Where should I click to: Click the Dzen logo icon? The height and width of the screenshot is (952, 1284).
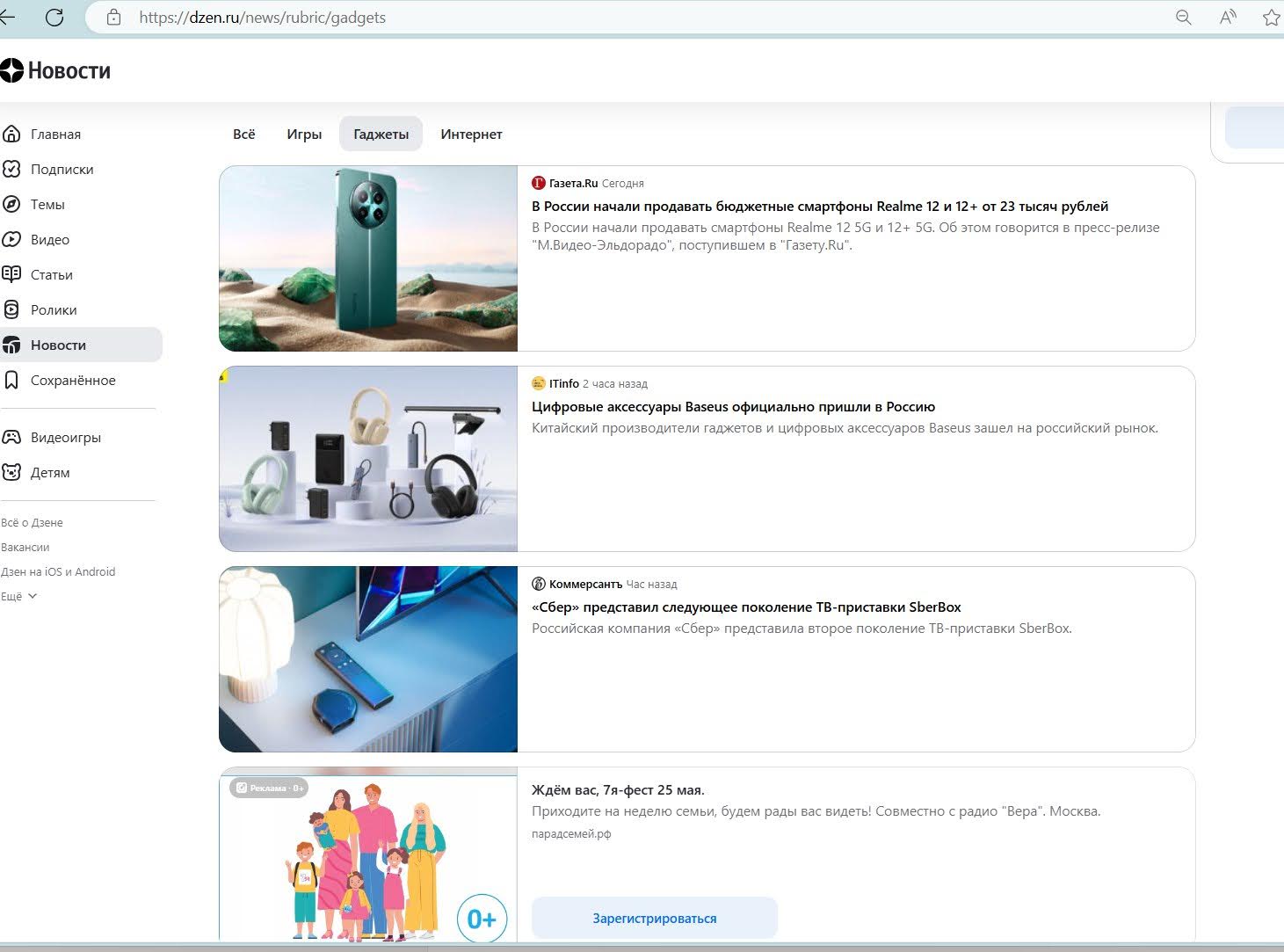click(x=11, y=70)
